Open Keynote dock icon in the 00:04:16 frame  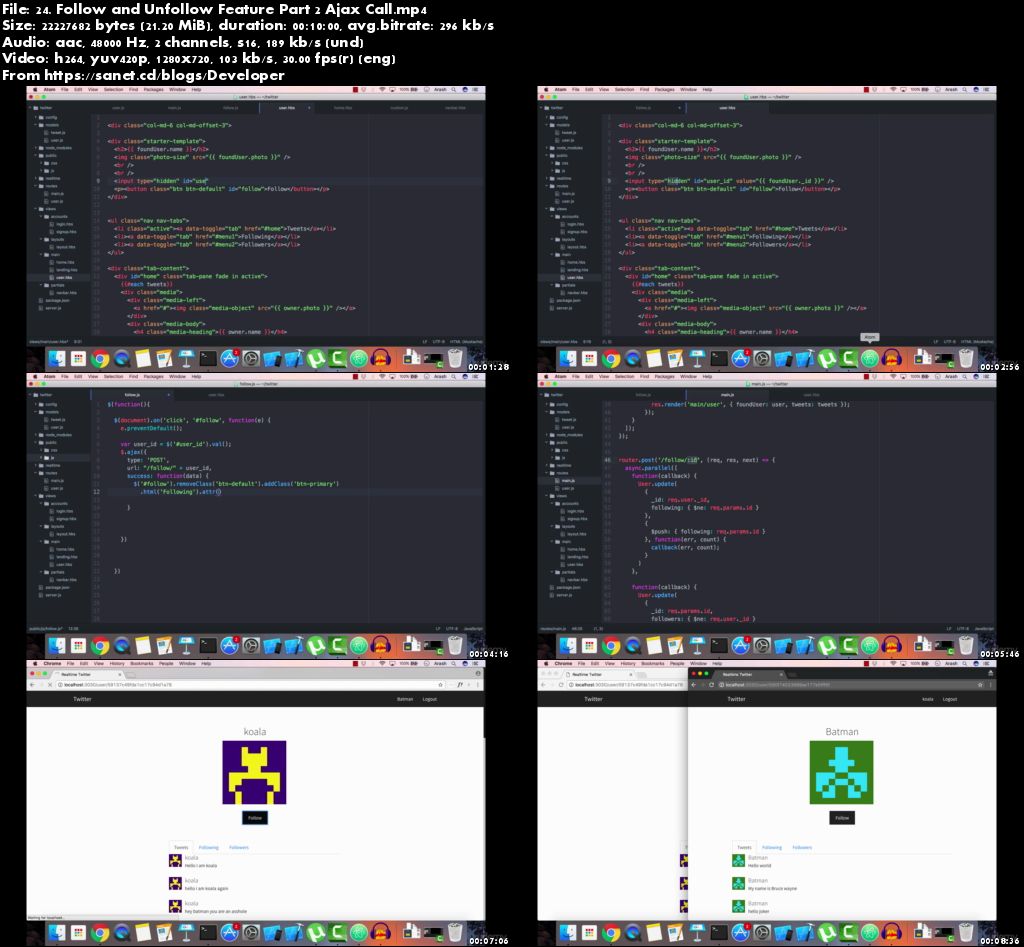coord(186,645)
